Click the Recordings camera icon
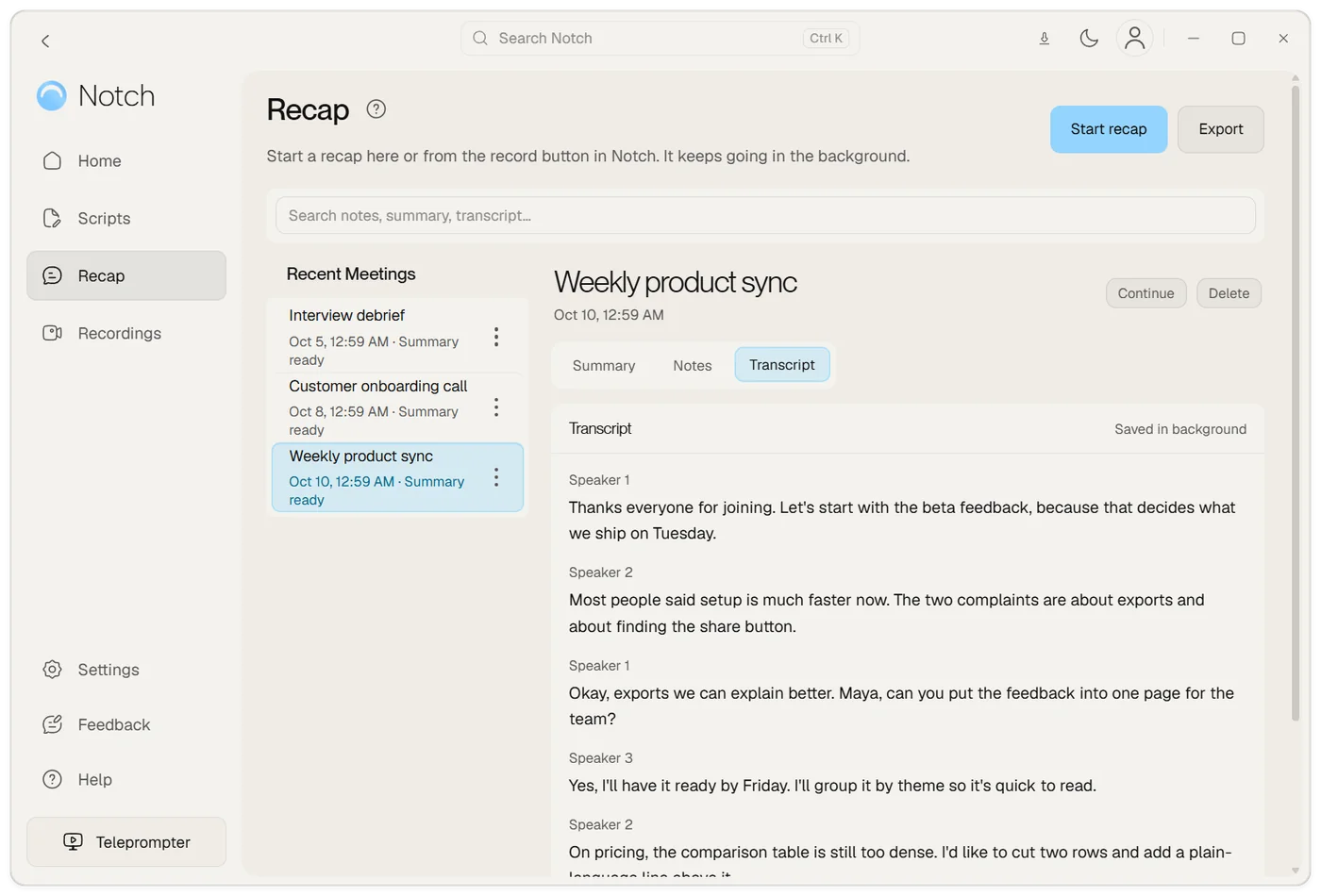Image resolution: width=1321 pixels, height=896 pixels. click(x=53, y=333)
